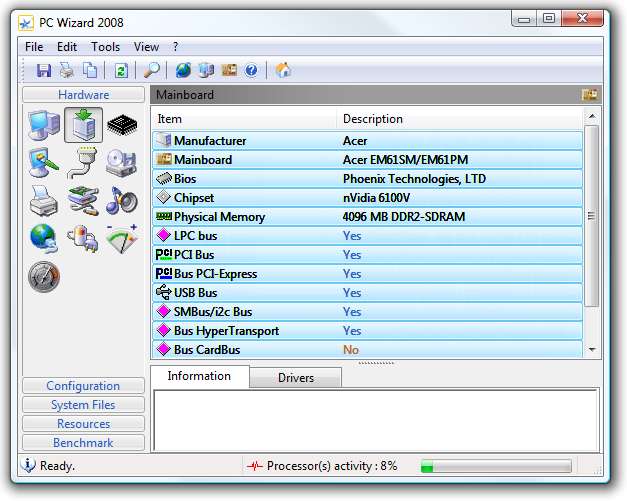Open the Printers icon in Hardware panel
The height and width of the screenshot is (501, 627).
(43, 200)
